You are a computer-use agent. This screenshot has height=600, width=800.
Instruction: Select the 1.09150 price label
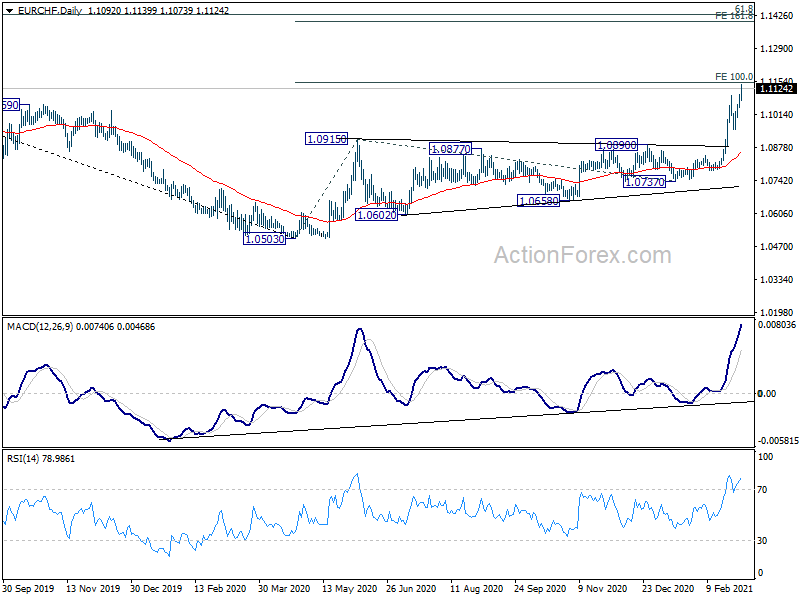tap(326, 139)
